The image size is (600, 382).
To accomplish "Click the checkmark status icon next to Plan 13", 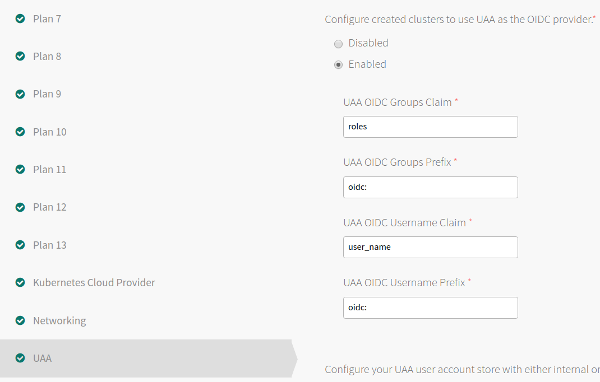I will [x=20, y=245].
